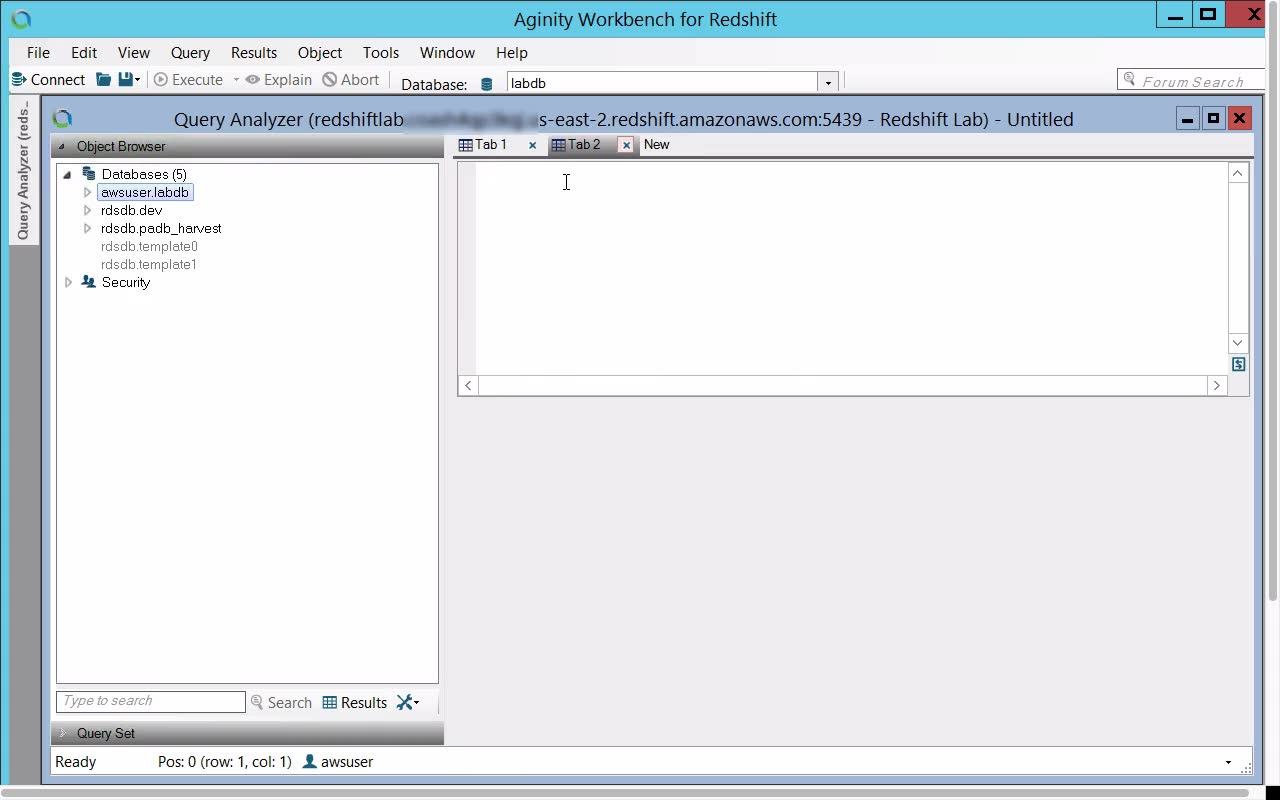This screenshot has height=800, width=1280.
Task: Click the Results button in Object Browser
Action: coord(354,703)
